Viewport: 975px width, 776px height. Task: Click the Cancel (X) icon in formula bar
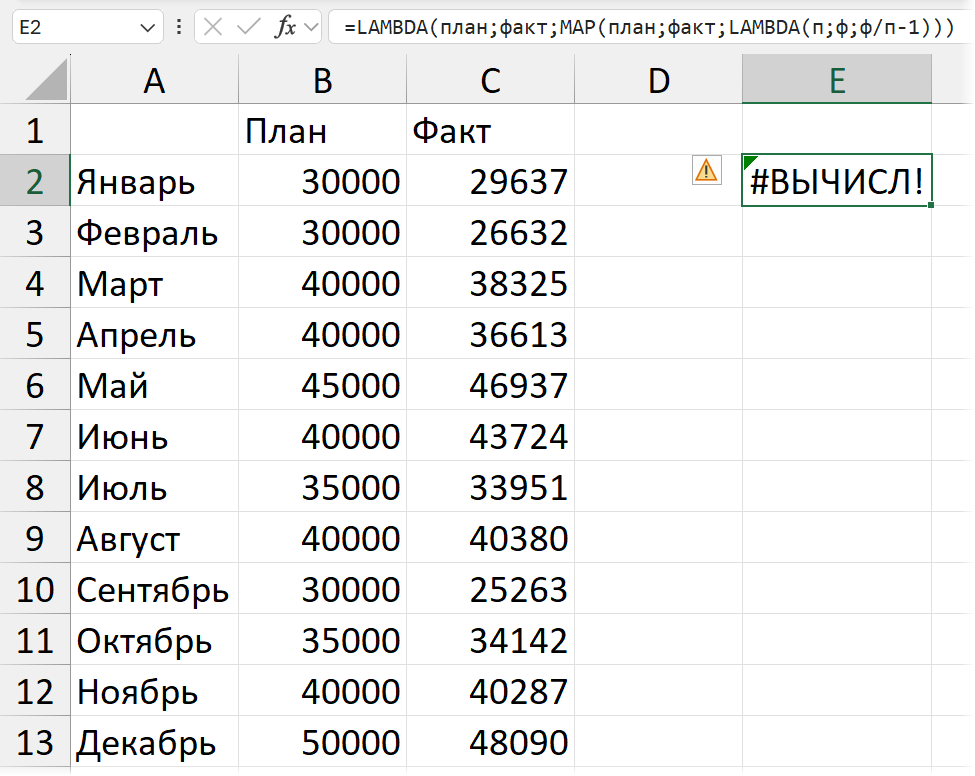(213, 27)
